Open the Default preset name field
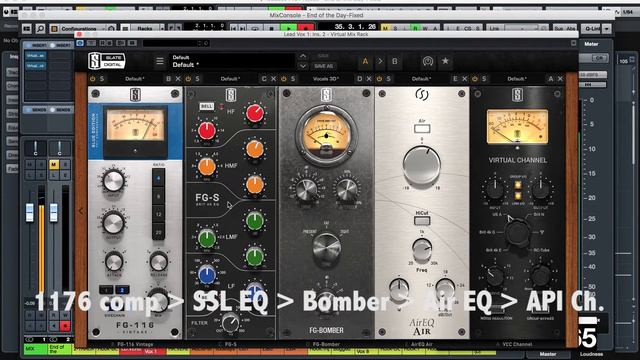The image size is (640, 360). click(x=231, y=61)
